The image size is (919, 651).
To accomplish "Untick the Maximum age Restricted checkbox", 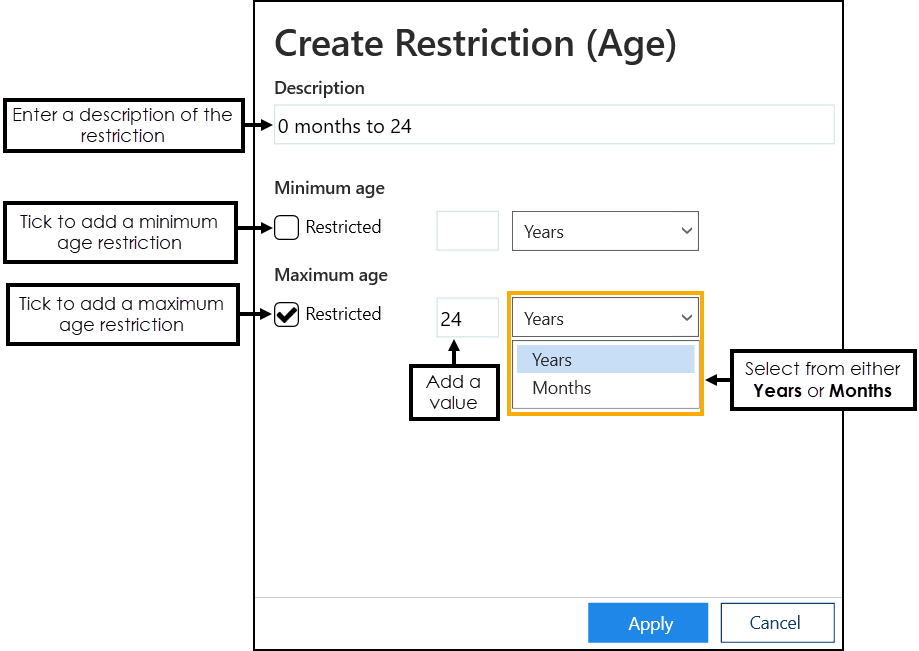I will [287, 315].
